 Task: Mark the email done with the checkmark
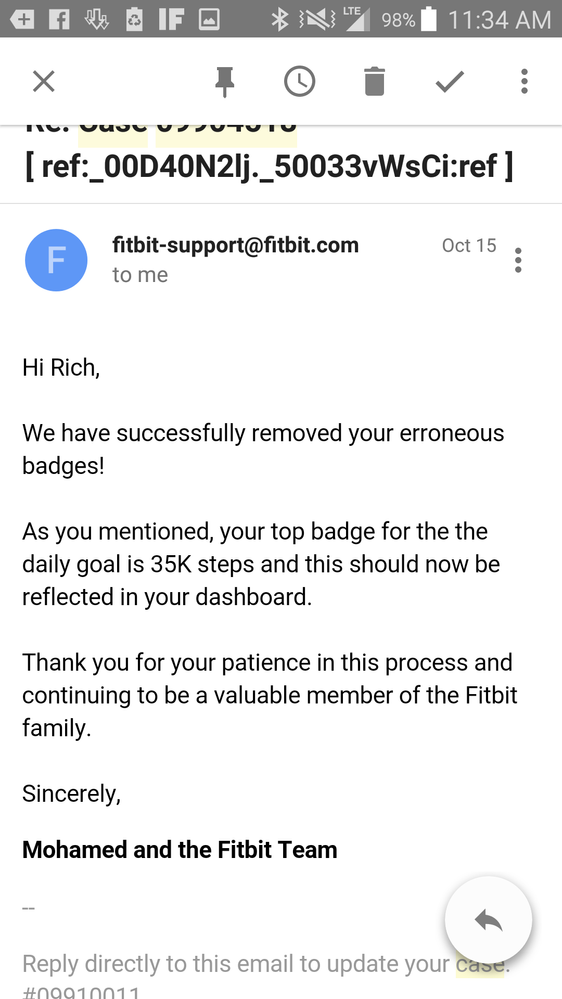pyautogui.click(x=450, y=82)
